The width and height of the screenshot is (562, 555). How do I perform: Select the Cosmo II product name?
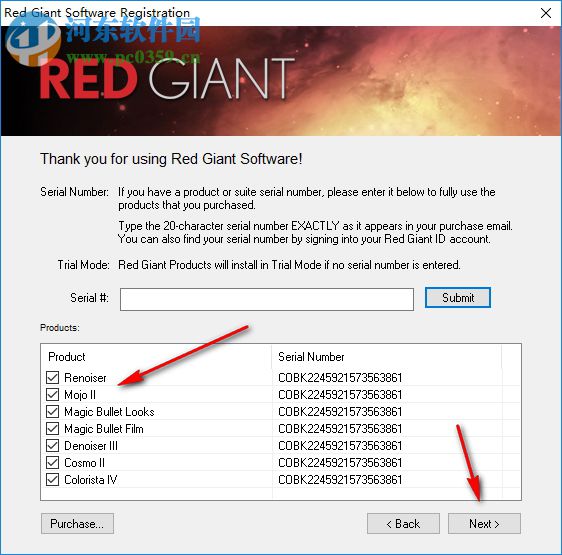(84, 463)
